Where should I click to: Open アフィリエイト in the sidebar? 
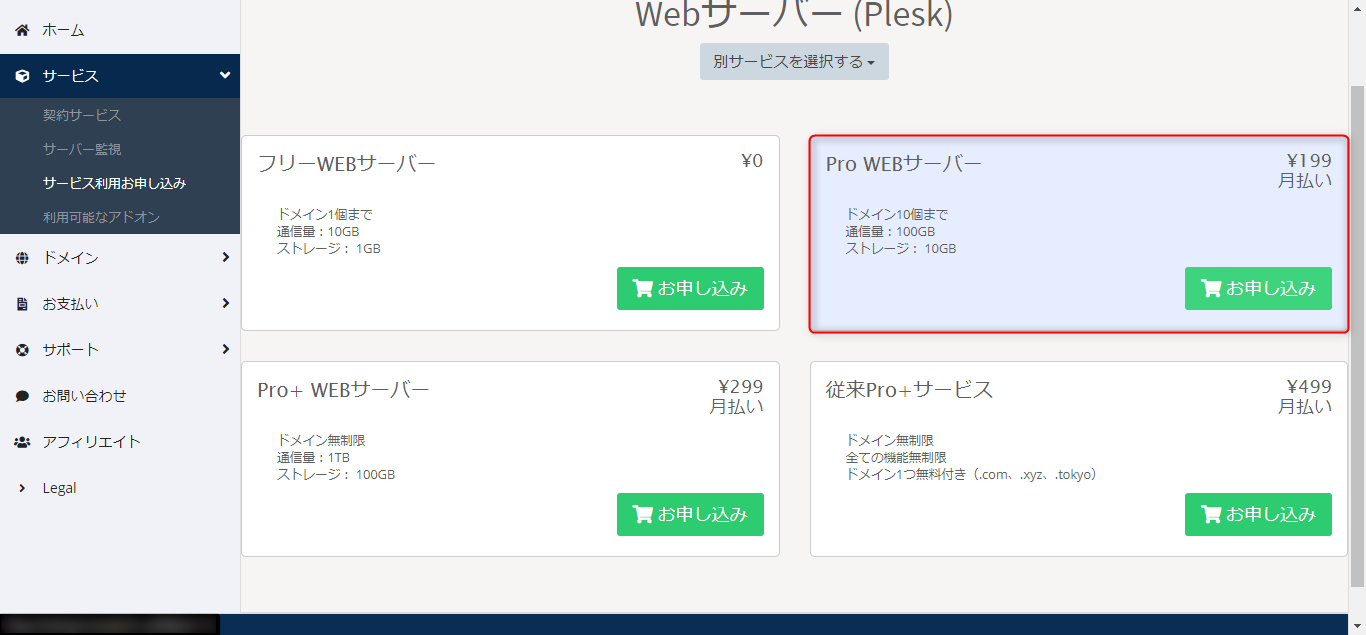(x=91, y=442)
